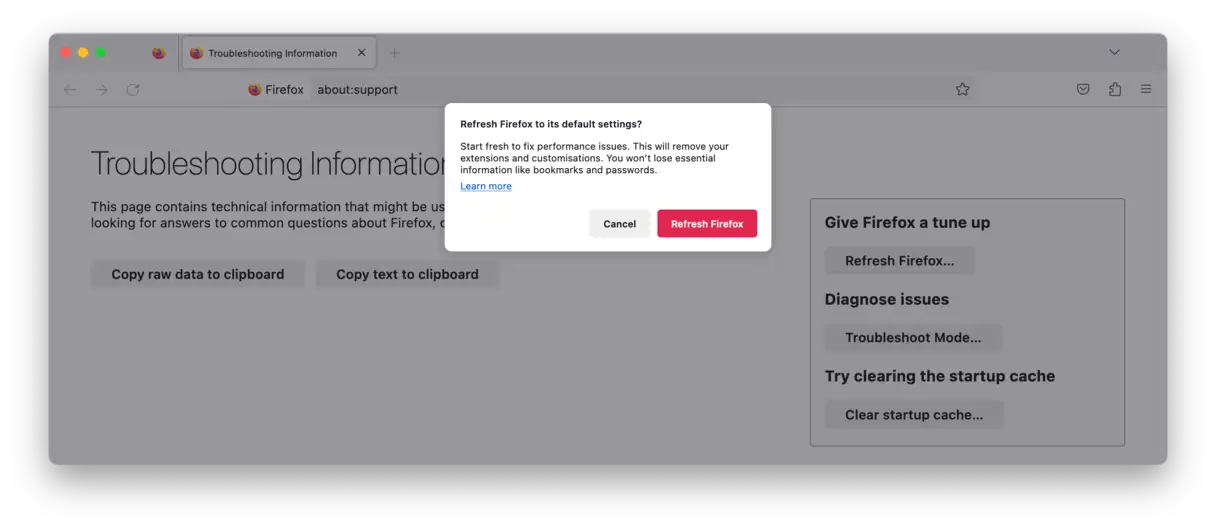Open the hamburger application menu
Screen dimensions: 1216x529
(x=1146, y=89)
